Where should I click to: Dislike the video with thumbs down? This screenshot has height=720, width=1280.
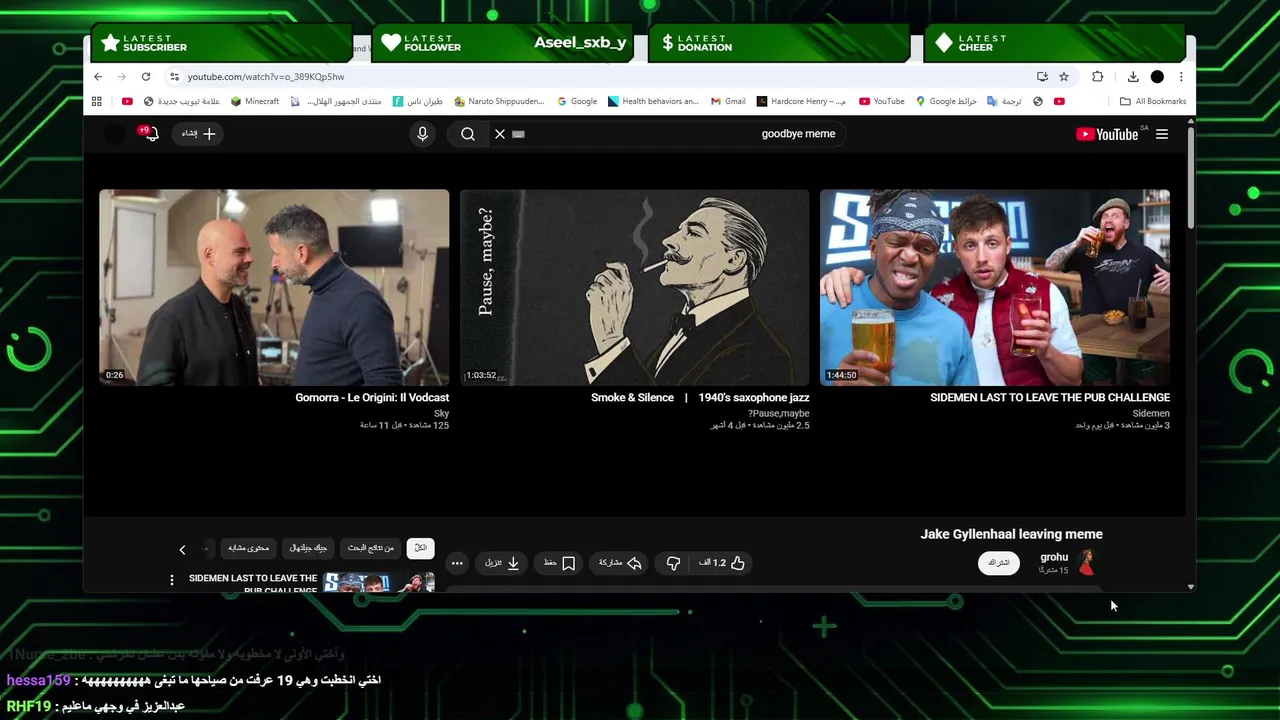tap(673, 563)
